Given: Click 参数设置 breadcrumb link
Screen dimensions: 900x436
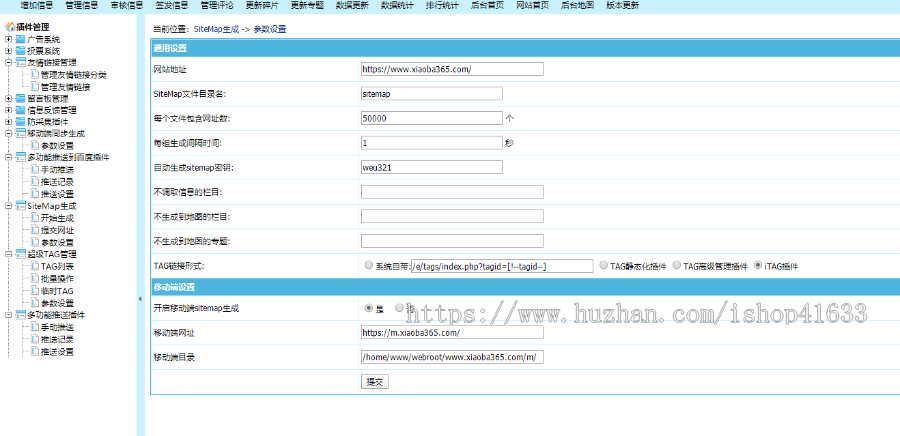Looking at the screenshot, I should [270, 29].
